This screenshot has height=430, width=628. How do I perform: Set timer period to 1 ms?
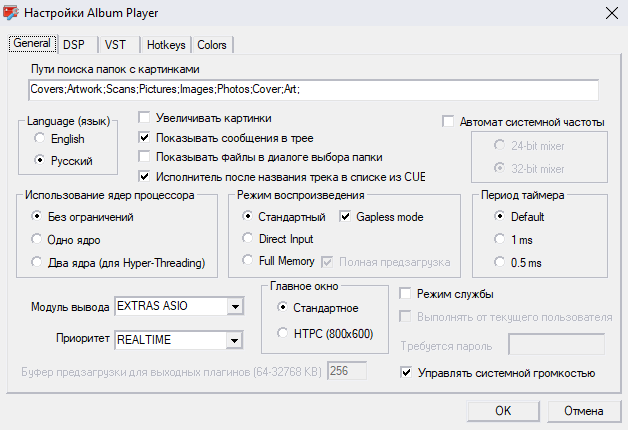pos(499,240)
